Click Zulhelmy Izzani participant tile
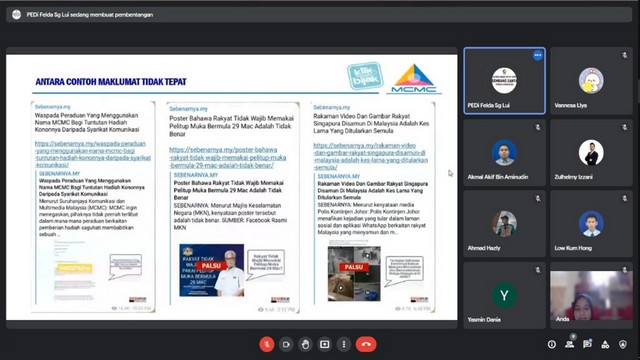The image size is (640, 360). tap(591, 152)
